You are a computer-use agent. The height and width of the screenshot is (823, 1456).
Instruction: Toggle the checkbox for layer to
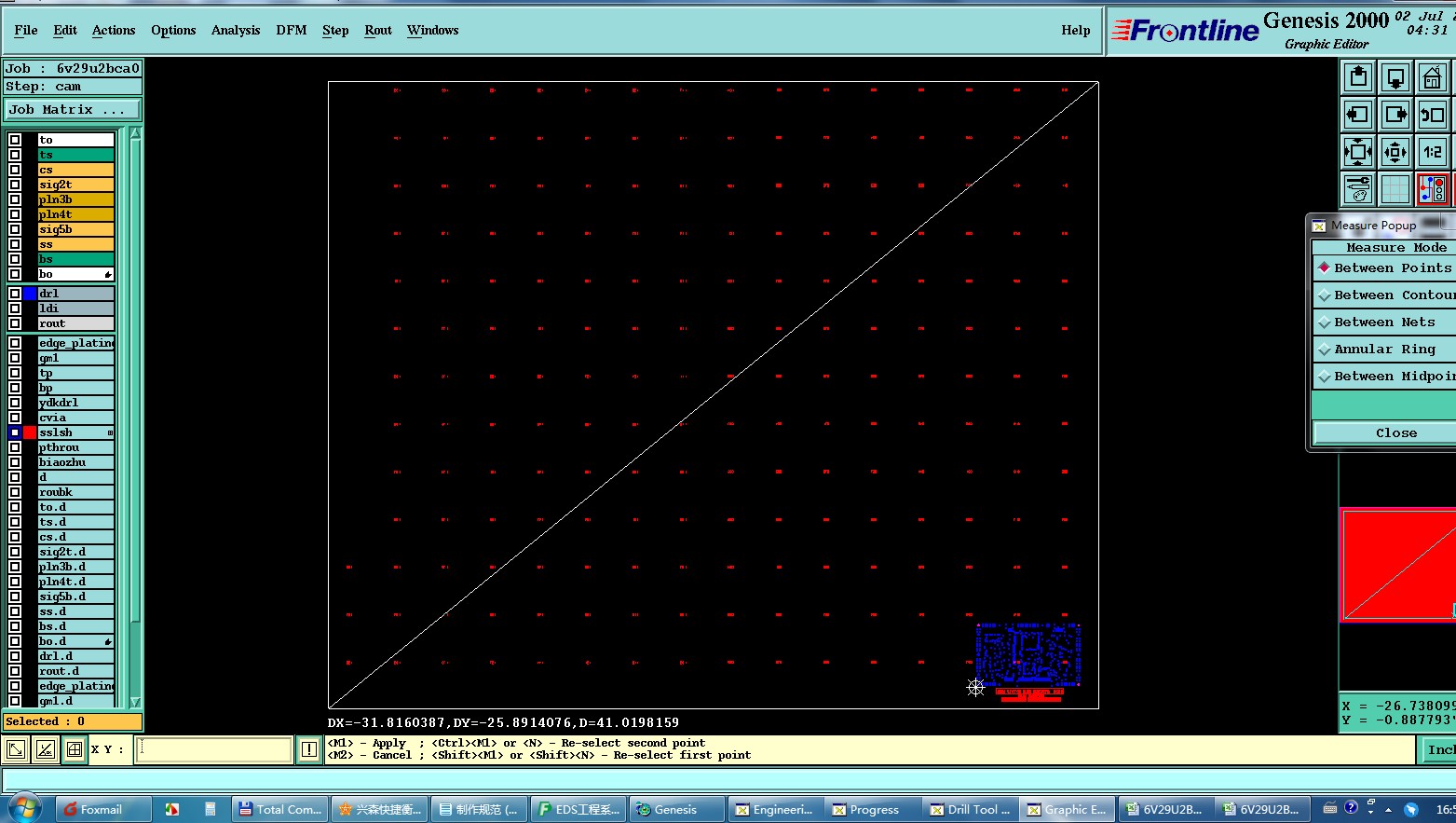coord(15,140)
